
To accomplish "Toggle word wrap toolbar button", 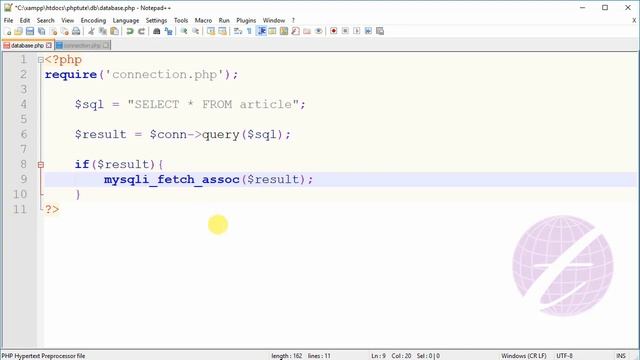I will point(238,31).
